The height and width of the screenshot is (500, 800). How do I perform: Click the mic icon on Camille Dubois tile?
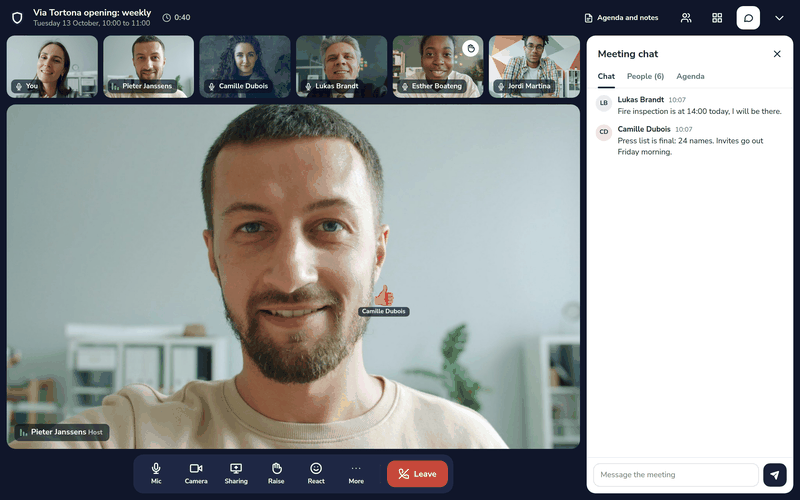pos(212,86)
